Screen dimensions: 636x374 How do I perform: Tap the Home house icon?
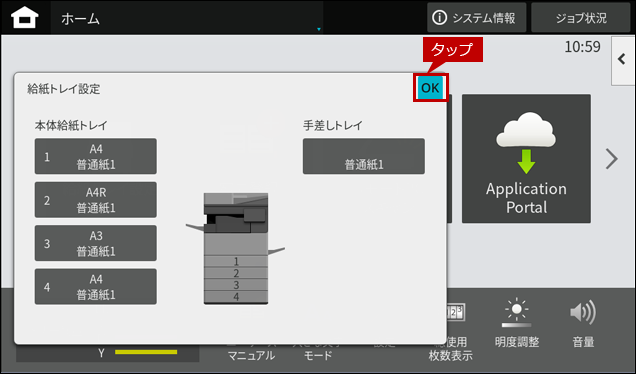point(25,18)
